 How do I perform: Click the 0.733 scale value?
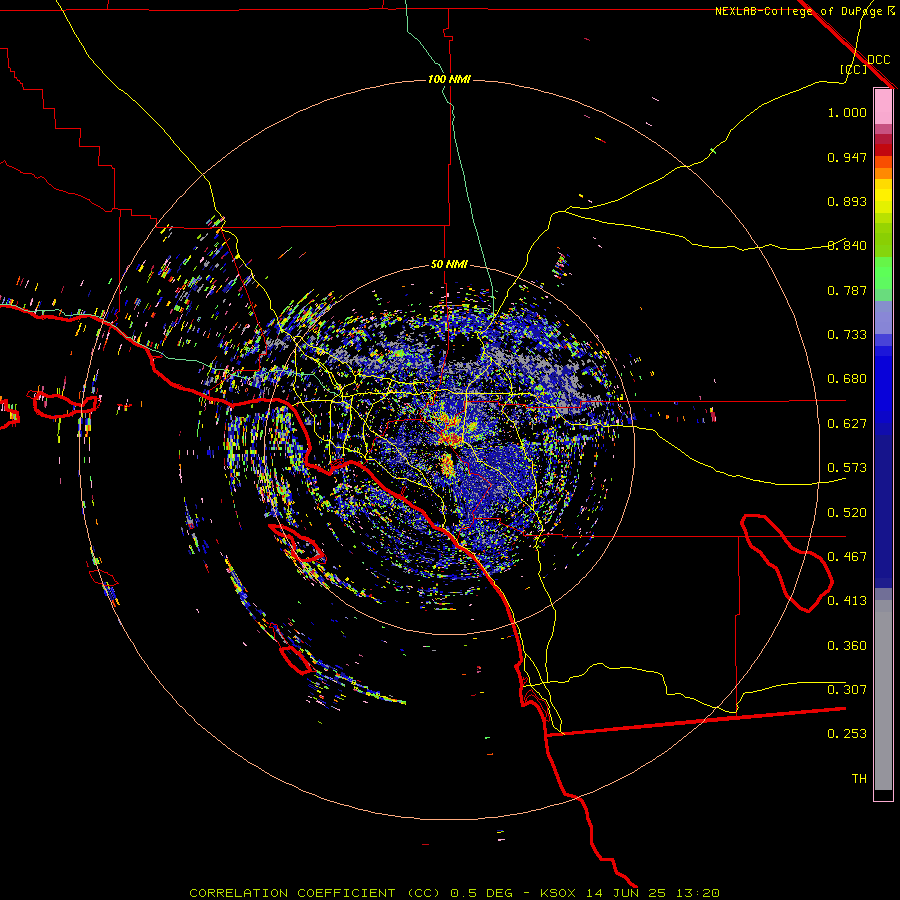click(x=847, y=335)
